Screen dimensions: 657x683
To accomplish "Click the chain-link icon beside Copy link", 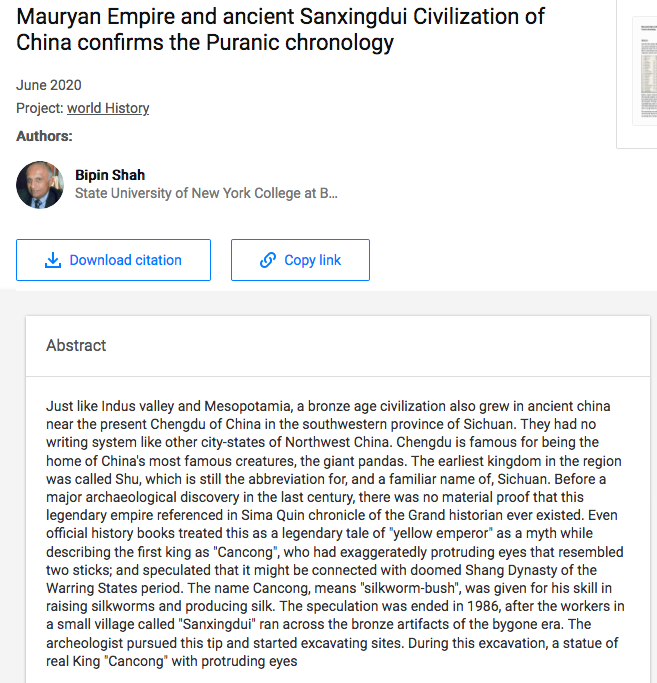I will 267,260.
